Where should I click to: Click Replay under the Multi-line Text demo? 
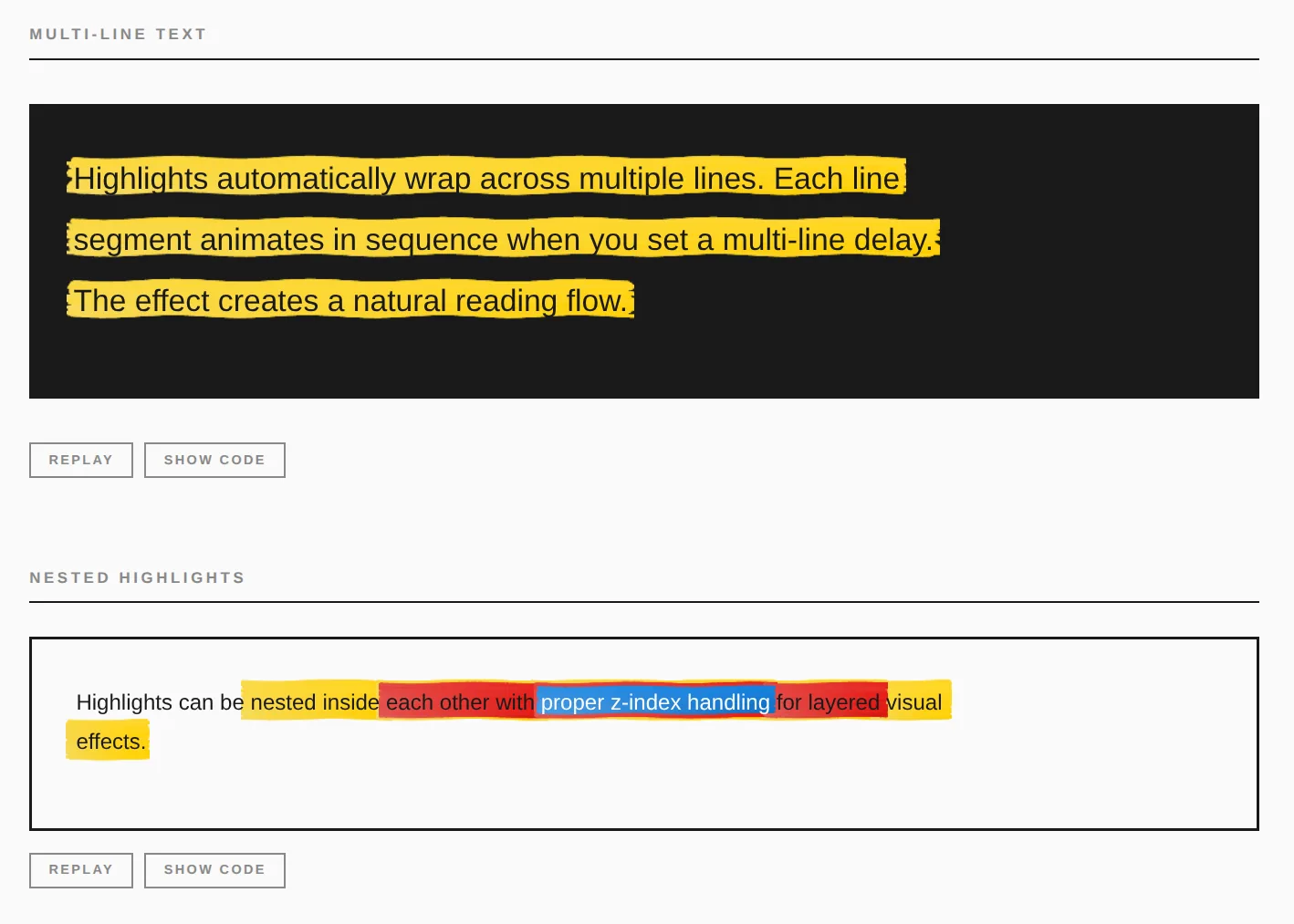81,460
